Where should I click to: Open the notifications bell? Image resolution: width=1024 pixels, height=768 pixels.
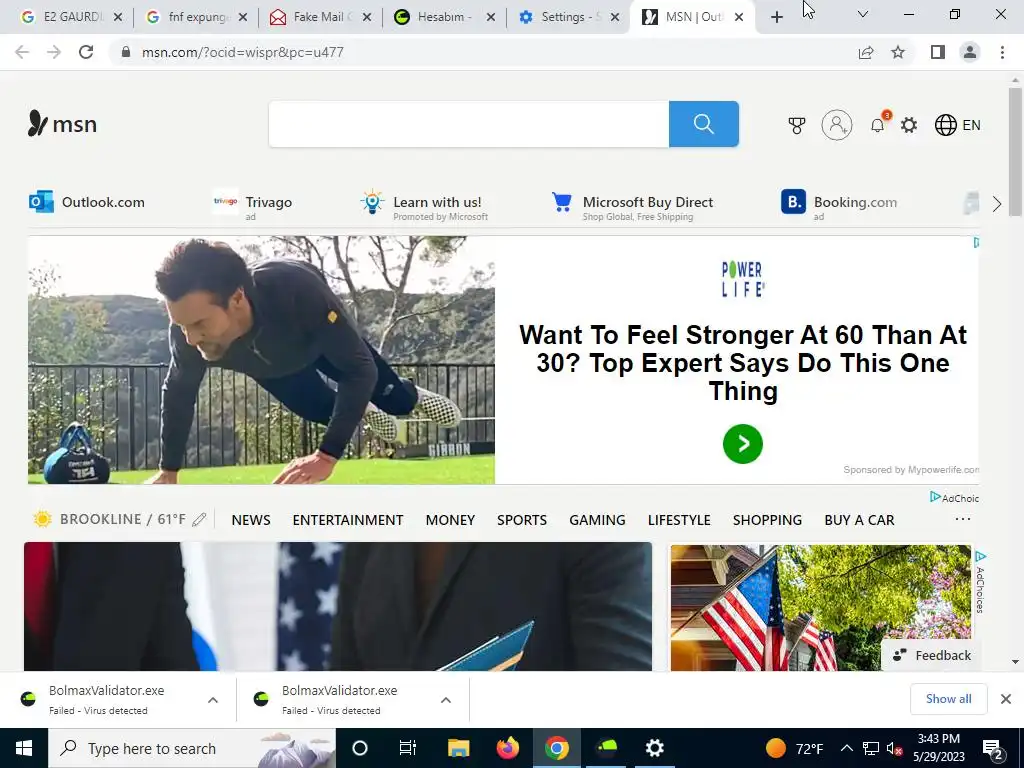(x=878, y=124)
